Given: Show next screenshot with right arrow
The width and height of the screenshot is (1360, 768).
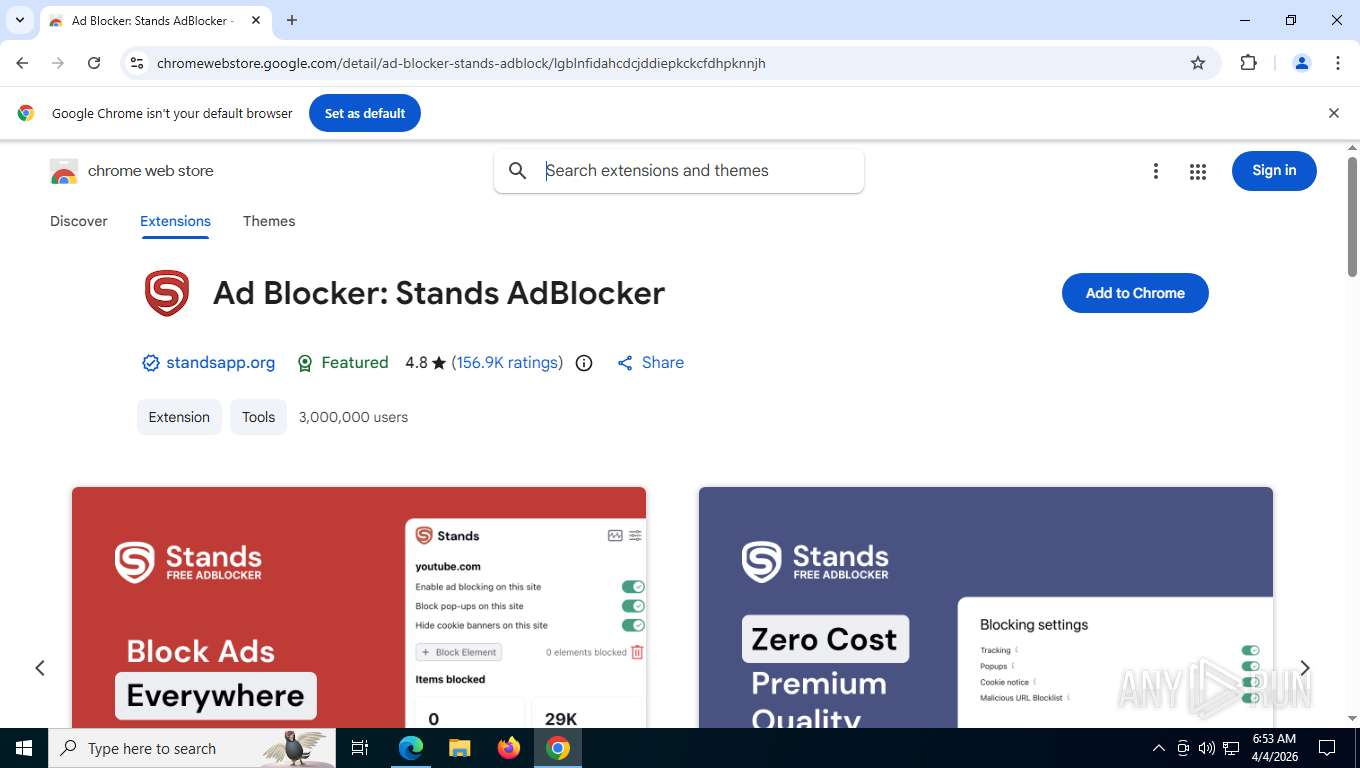Looking at the screenshot, I should coord(1304,668).
